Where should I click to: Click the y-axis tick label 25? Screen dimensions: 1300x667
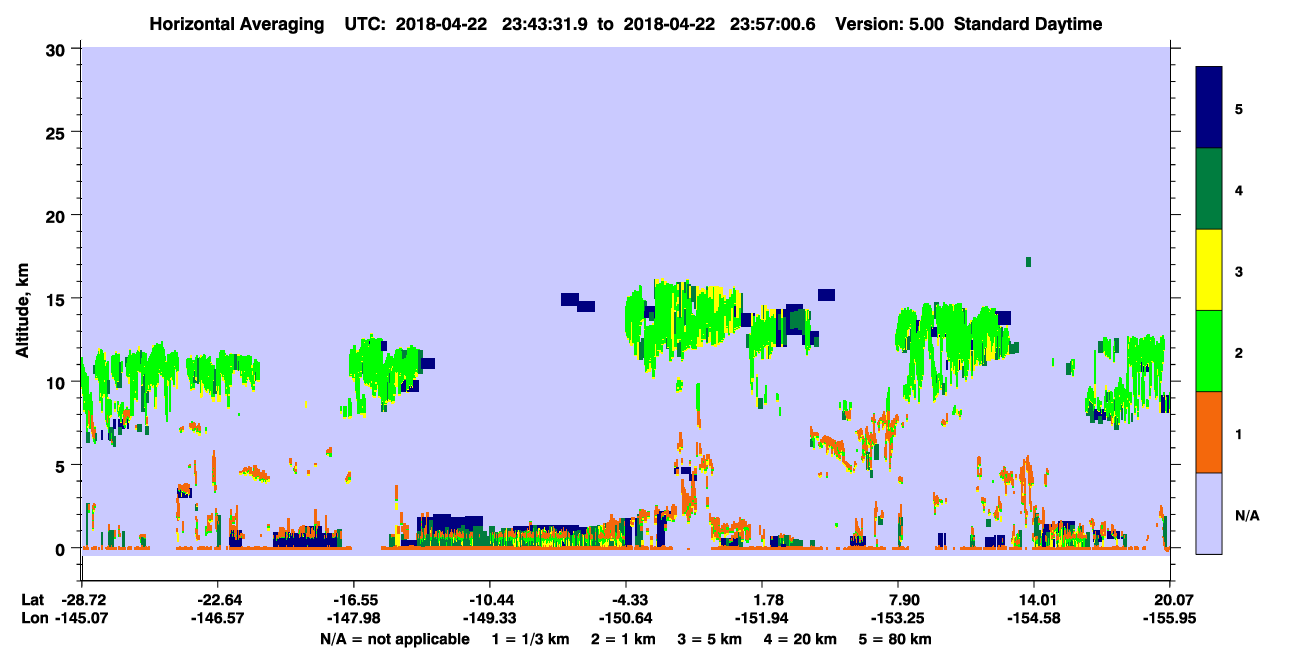58,133
